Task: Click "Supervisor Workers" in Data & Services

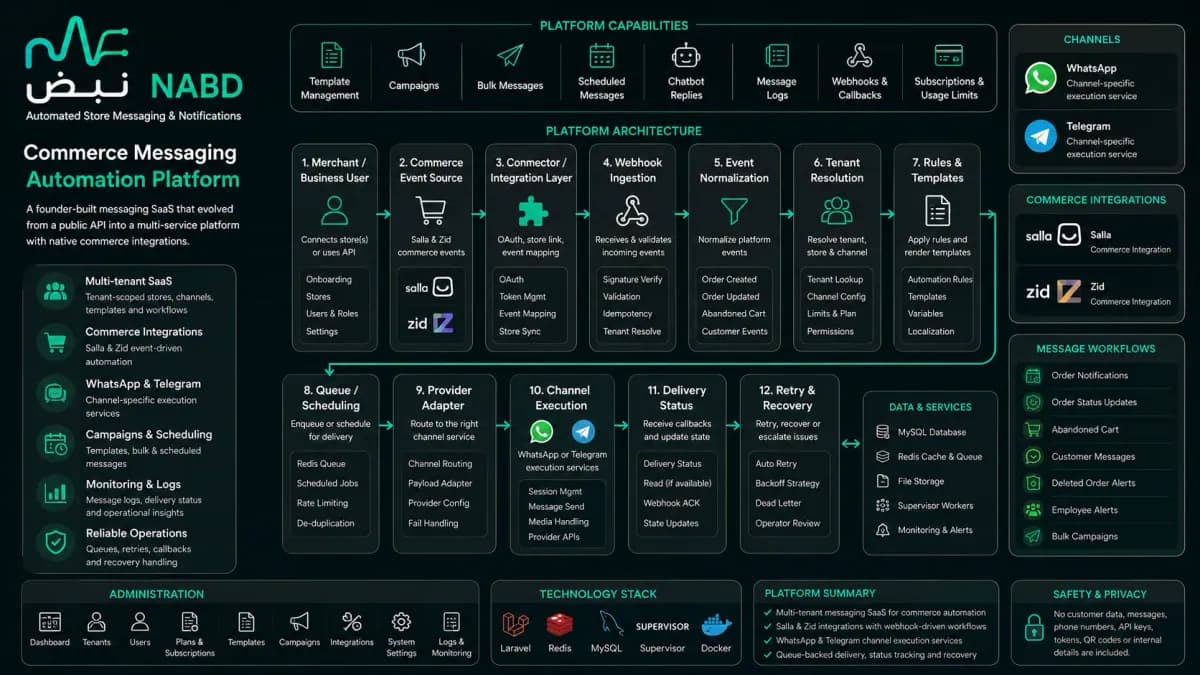Action: [935, 506]
